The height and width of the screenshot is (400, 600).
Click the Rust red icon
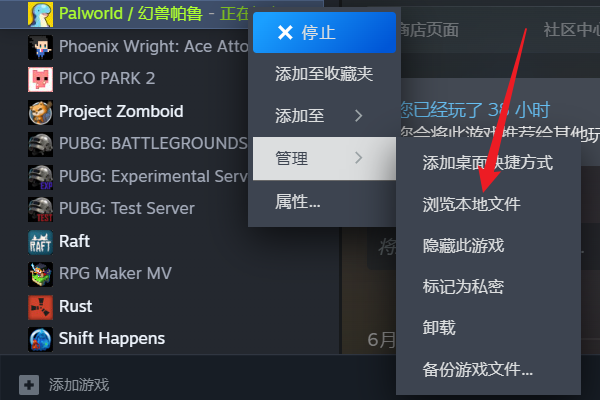coord(40,307)
